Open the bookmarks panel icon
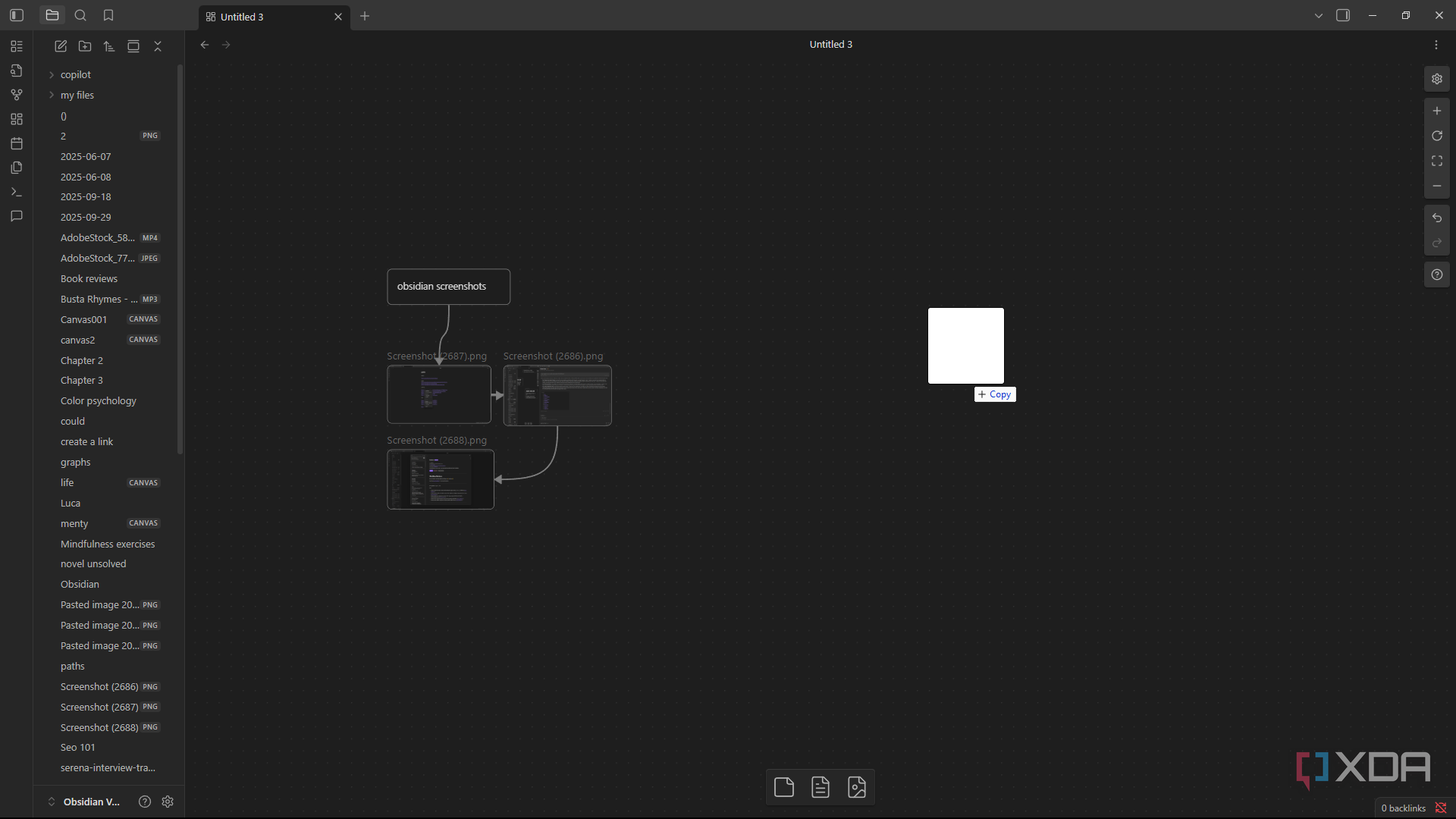The height and width of the screenshot is (819, 1456). 108,15
